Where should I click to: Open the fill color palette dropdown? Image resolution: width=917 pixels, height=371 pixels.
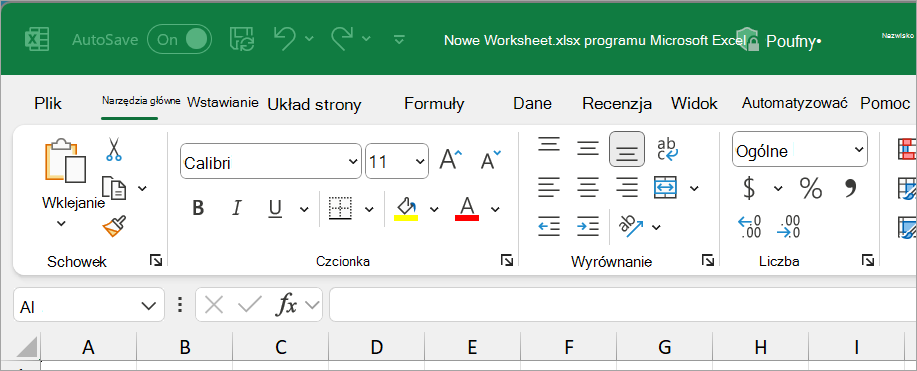pos(434,209)
